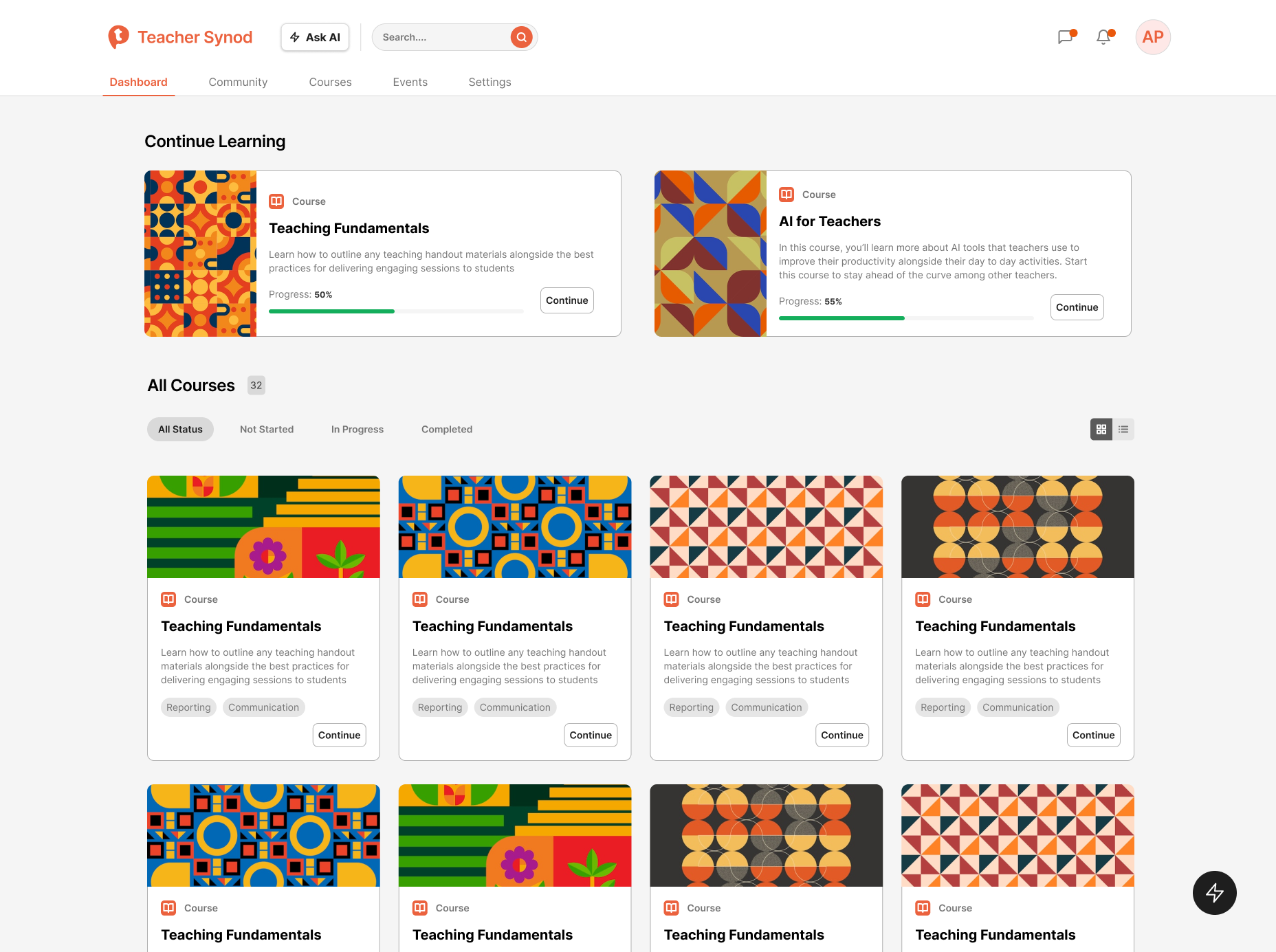This screenshot has height=952, width=1276.
Task: Click Communication tag on green stripes card
Action: coord(264,707)
